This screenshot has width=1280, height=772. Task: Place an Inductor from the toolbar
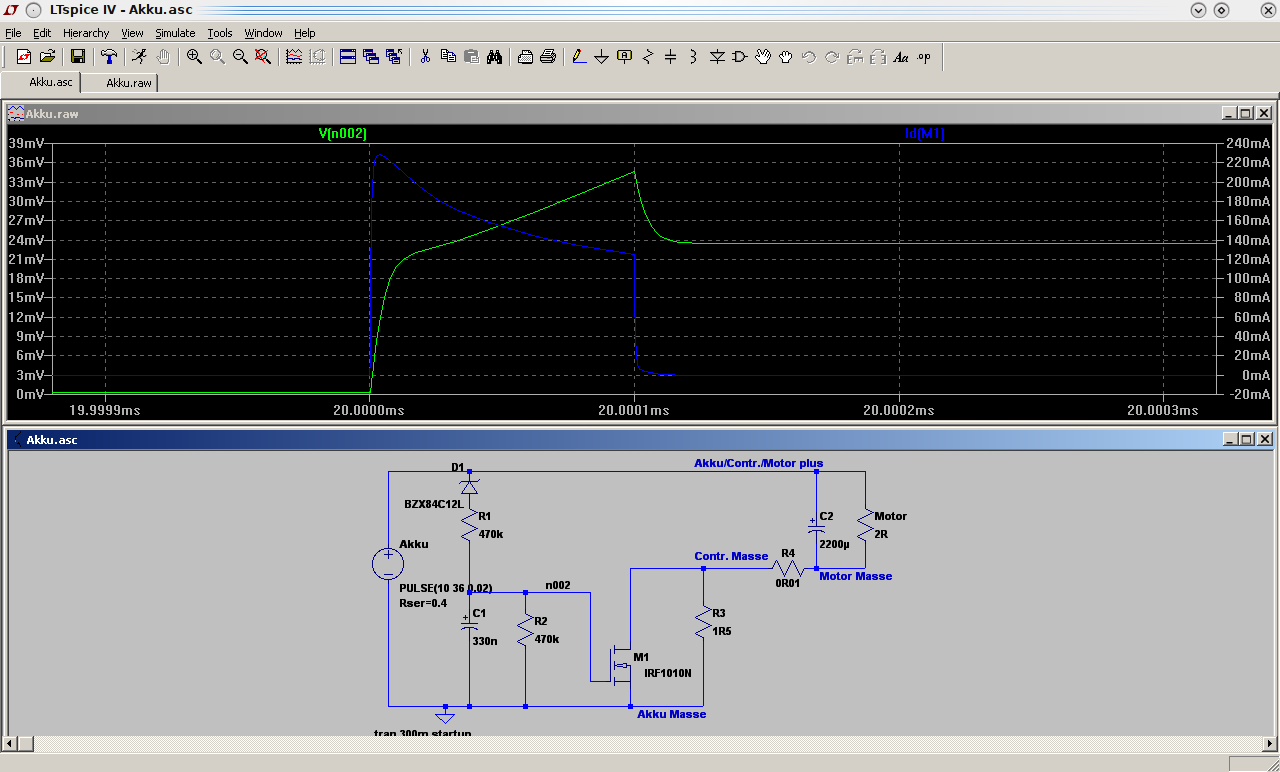click(x=694, y=57)
